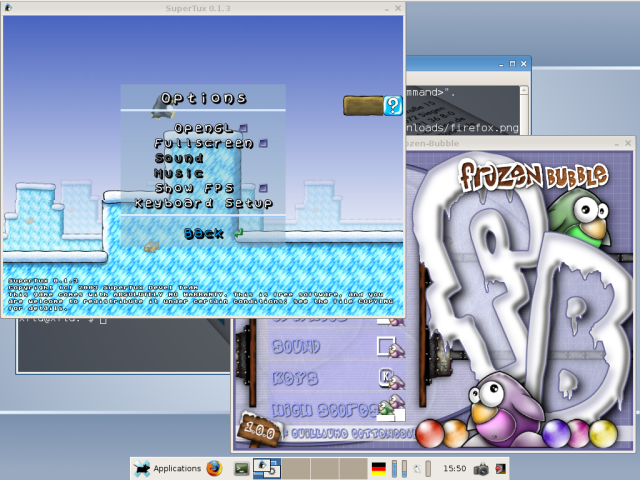Toggle the Sound checkbox in Frozen Bubble menu
This screenshot has height=480, width=640.
[386, 346]
